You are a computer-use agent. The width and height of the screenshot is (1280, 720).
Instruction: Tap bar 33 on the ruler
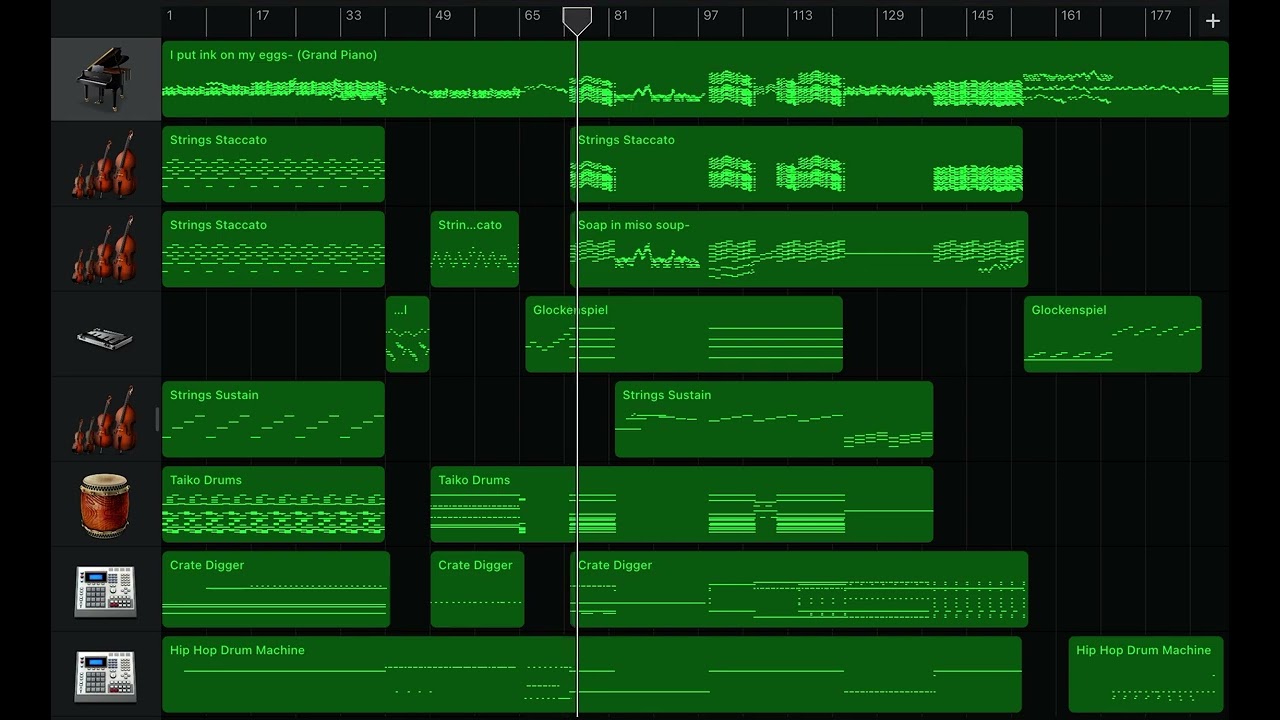coord(354,16)
